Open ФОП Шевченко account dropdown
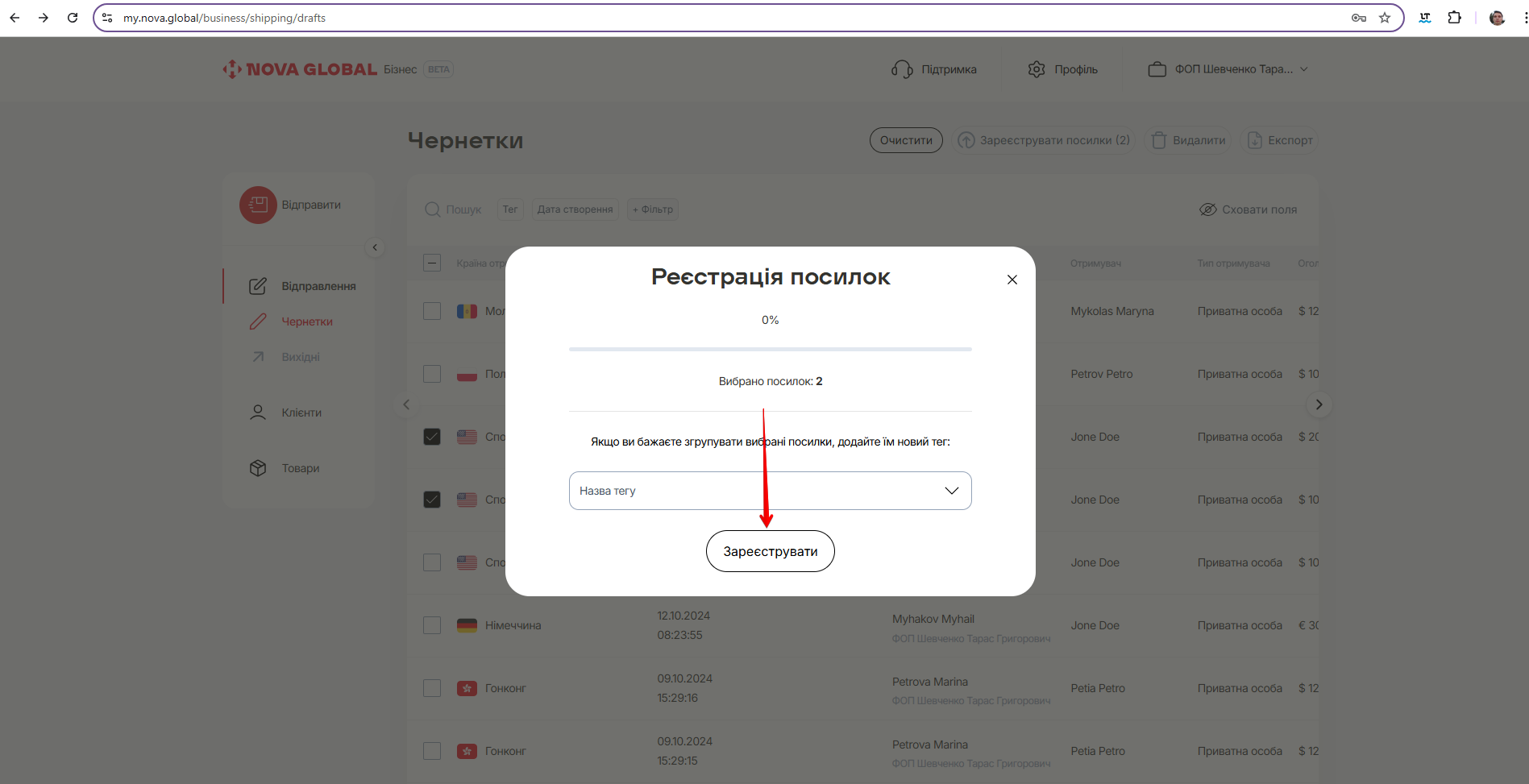Viewport: 1529px width, 784px height. (x=1228, y=69)
